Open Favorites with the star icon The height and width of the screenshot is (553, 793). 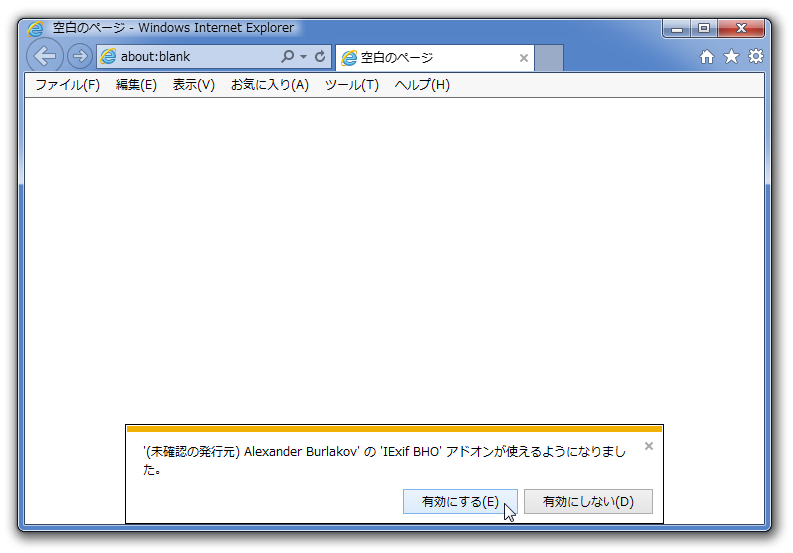(x=731, y=56)
